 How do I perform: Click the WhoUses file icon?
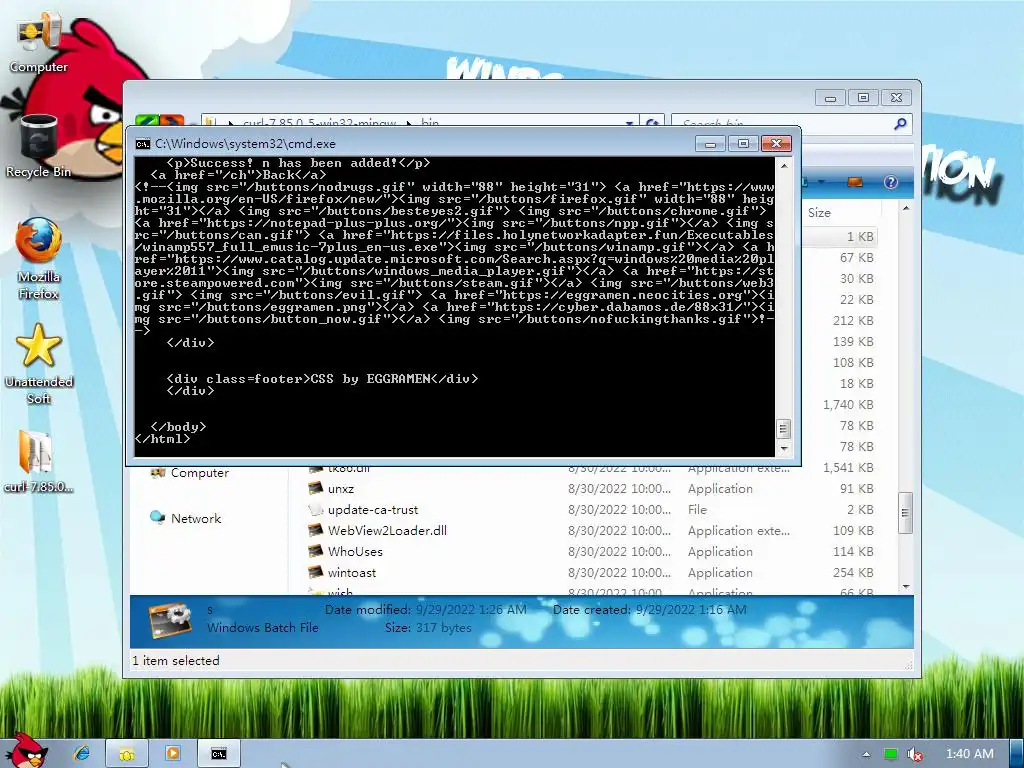tap(315, 551)
